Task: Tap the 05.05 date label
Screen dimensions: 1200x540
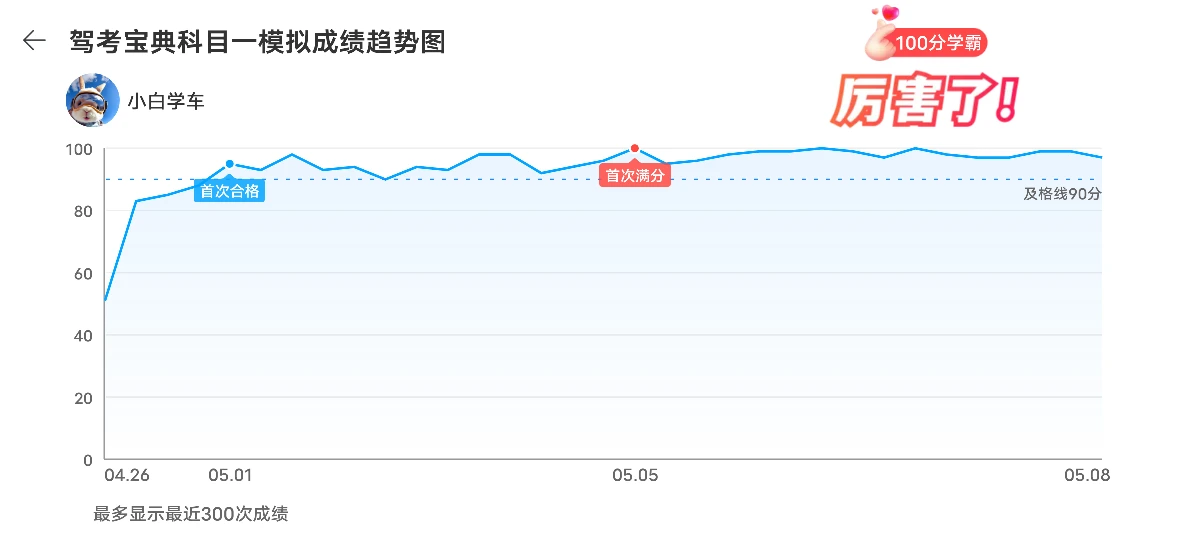Action: point(635,475)
